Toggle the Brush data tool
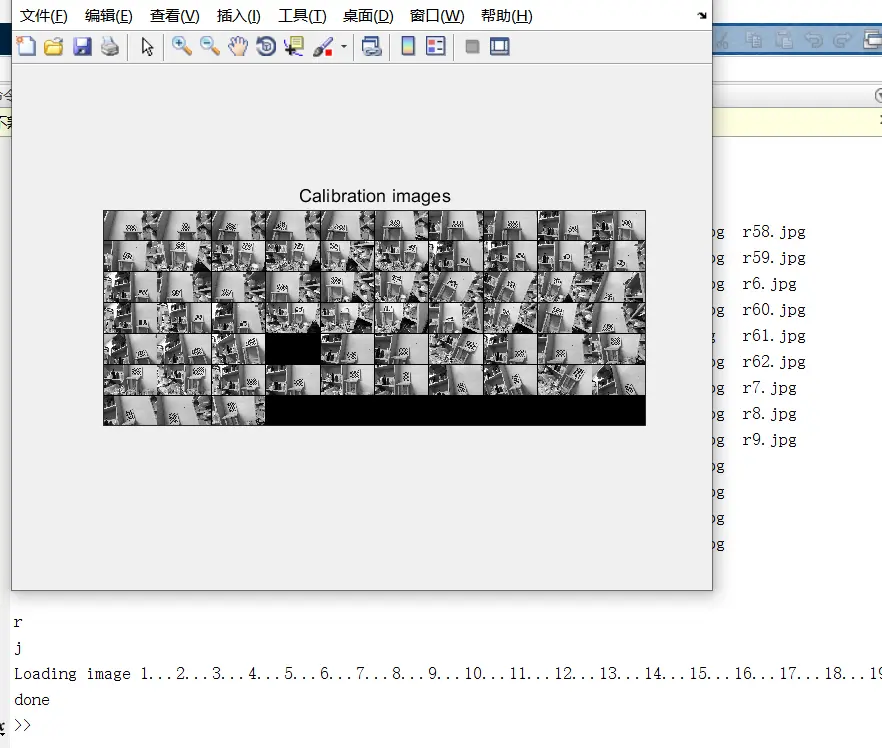The height and width of the screenshot is (748, 882). [x=323, y=46]
